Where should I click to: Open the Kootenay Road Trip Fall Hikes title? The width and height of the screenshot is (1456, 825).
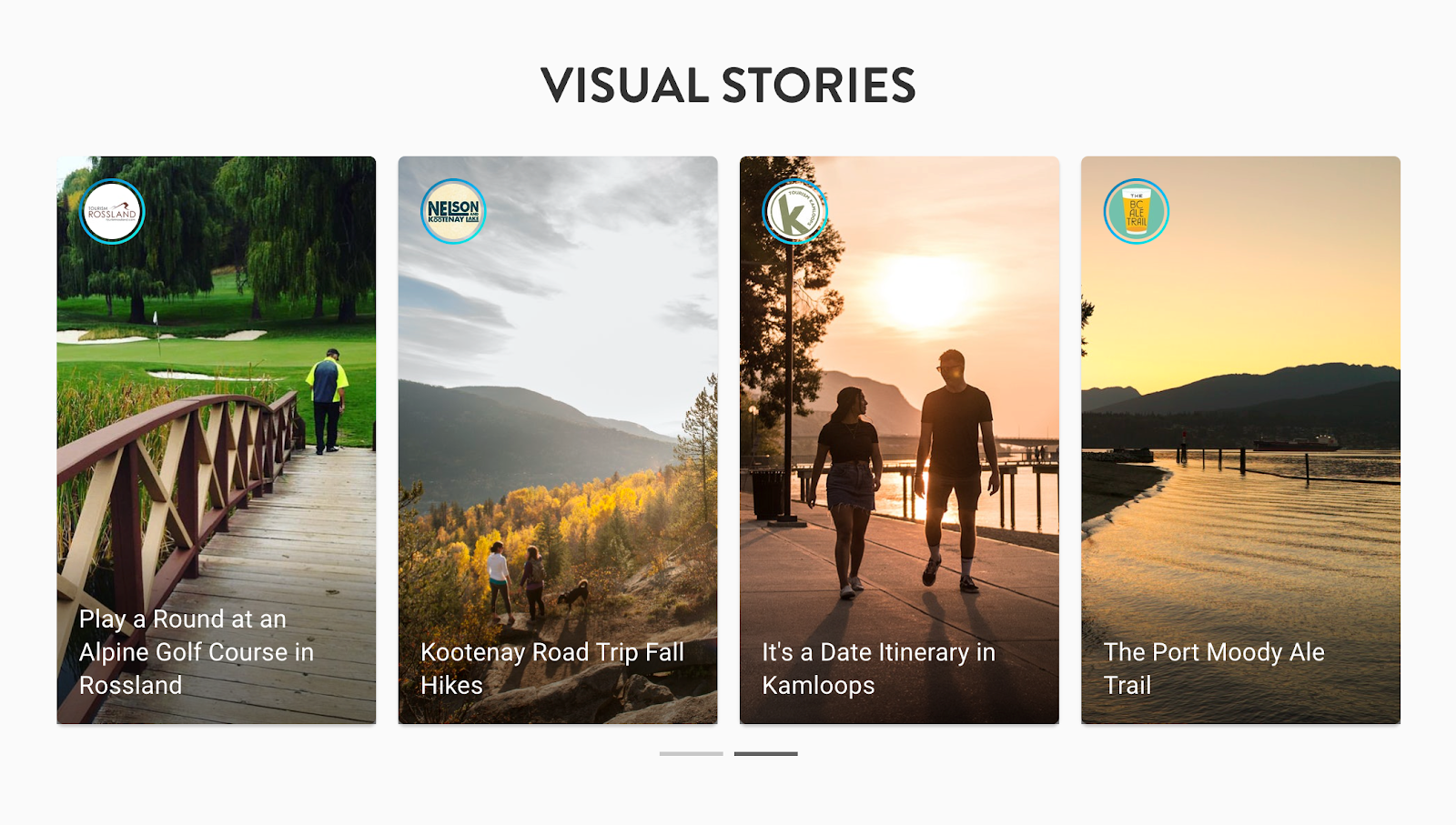[552, 669]
